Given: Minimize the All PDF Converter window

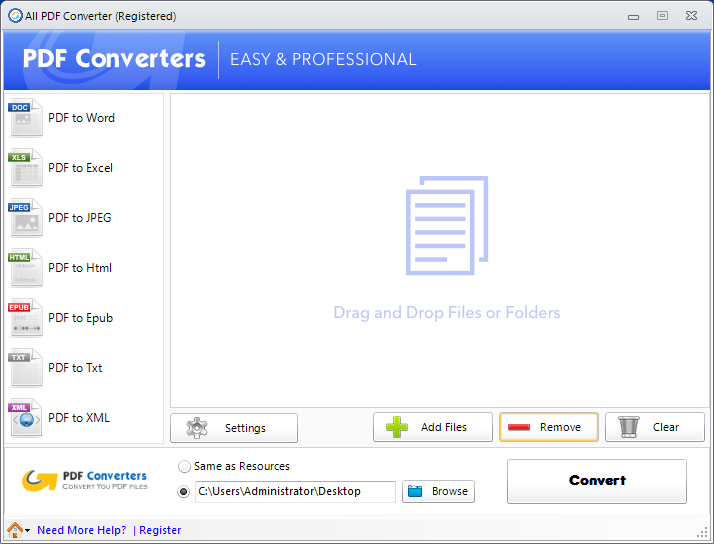Looking at the screenshot, I should (633, 17).
